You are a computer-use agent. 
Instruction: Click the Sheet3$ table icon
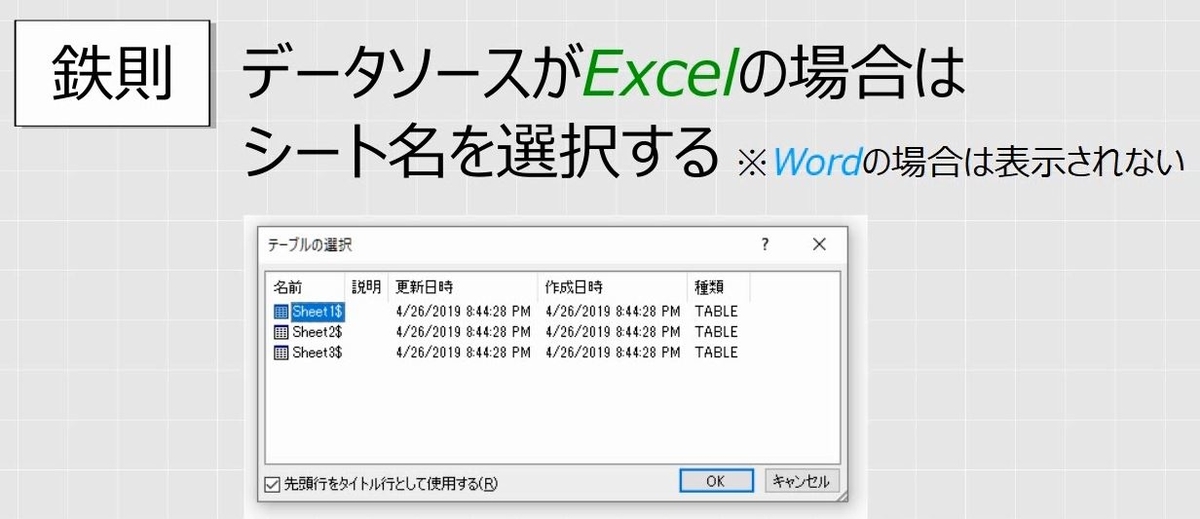[281, 353]
